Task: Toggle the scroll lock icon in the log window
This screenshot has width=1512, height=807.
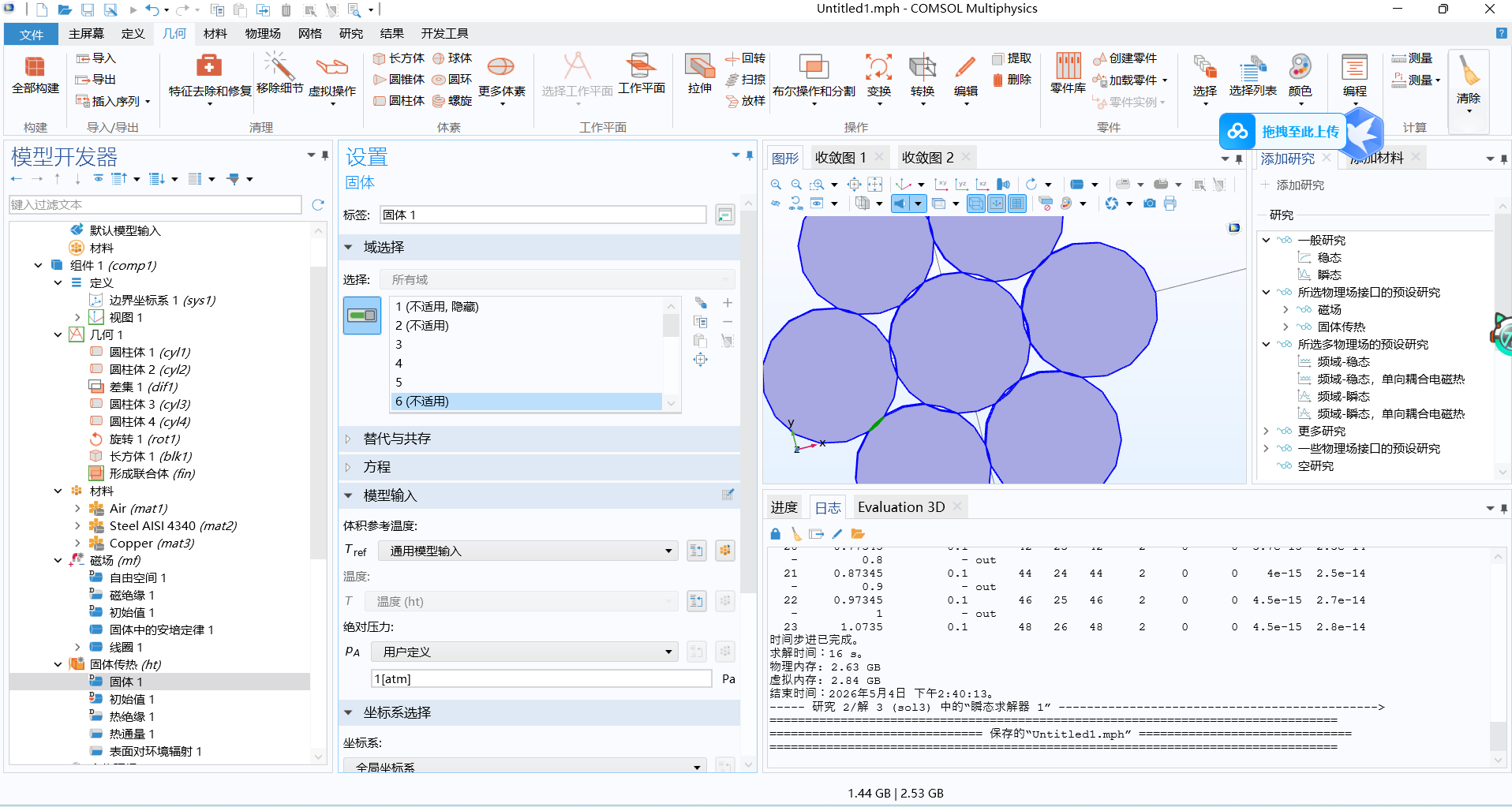Action: (776, 534)
